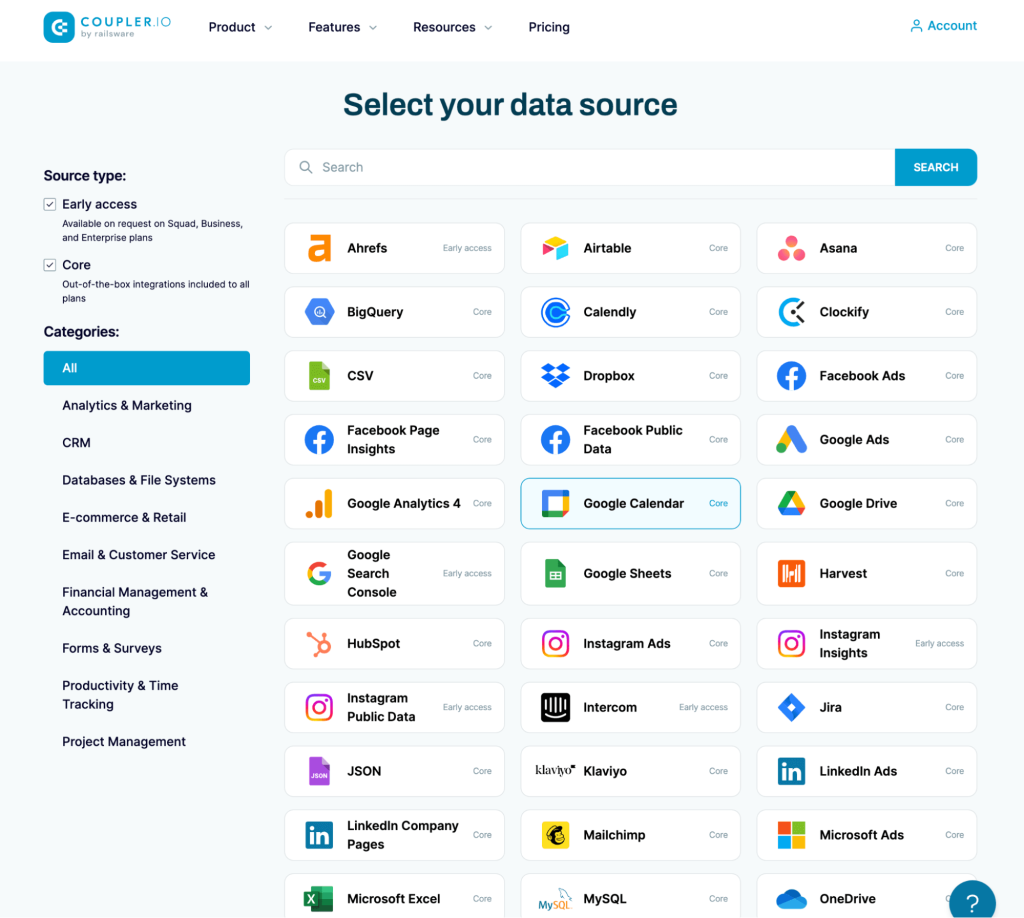Image resolution: width=1024 pixels, height=918 pixels.
Task: Uncheck the Early access checkbox
Action: click(x=50, y=204)
